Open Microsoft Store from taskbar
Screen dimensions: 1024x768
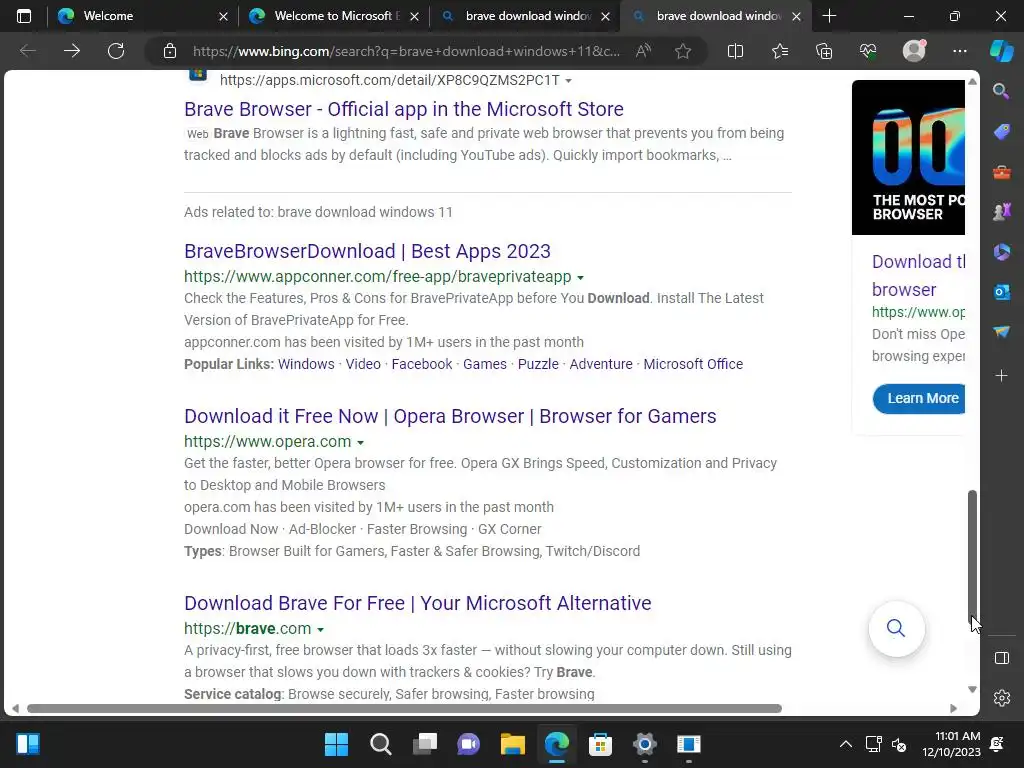(x=600, y=744)
